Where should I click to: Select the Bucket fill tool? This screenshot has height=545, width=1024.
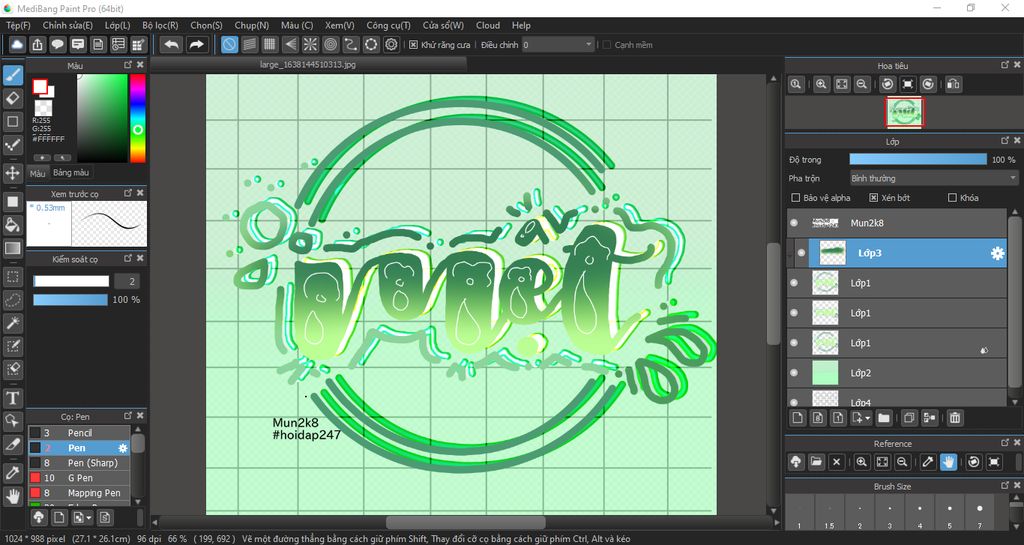[x=12, y=225]
